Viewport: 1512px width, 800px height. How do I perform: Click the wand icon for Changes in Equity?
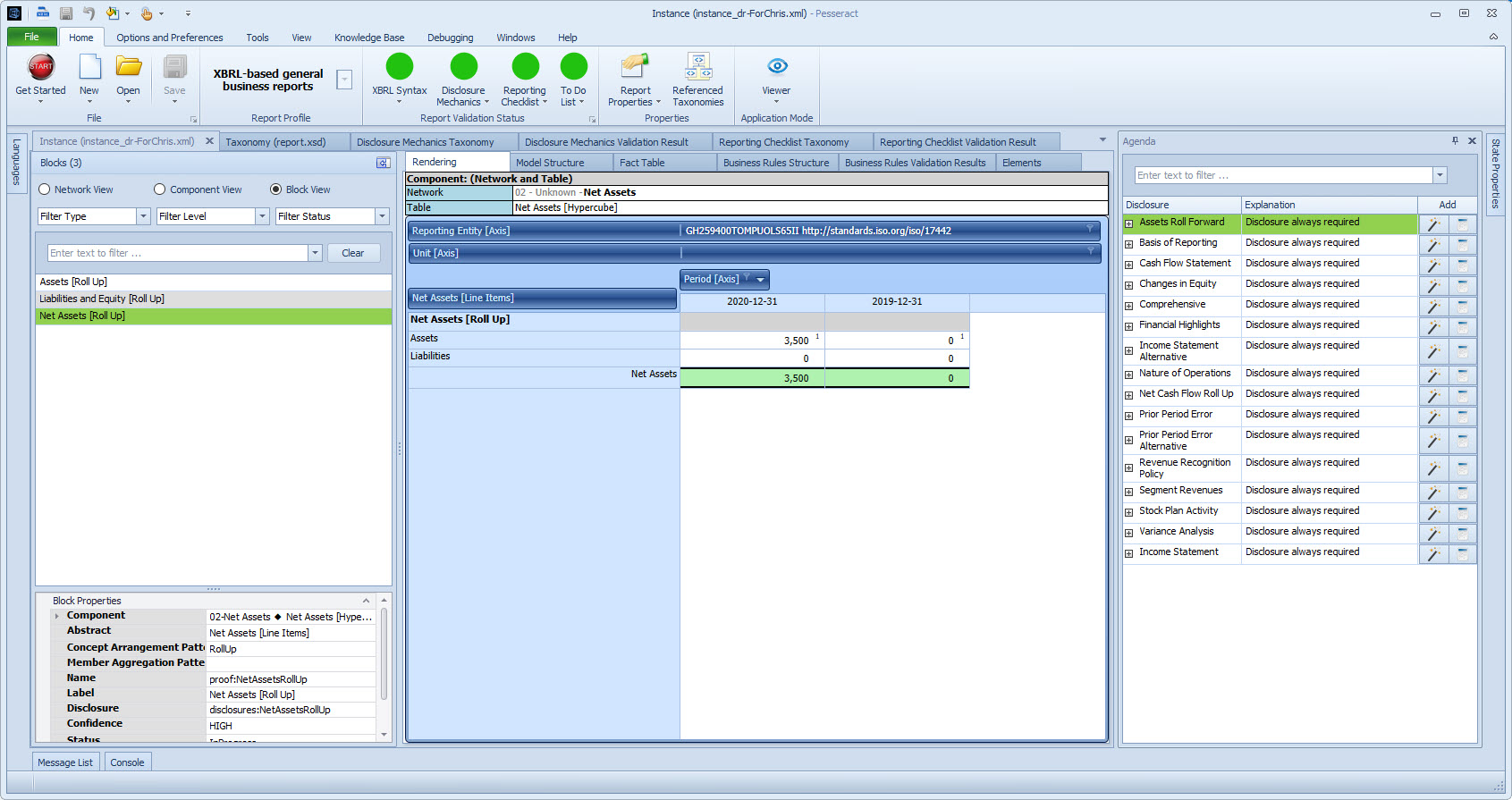click(1433, 286)
